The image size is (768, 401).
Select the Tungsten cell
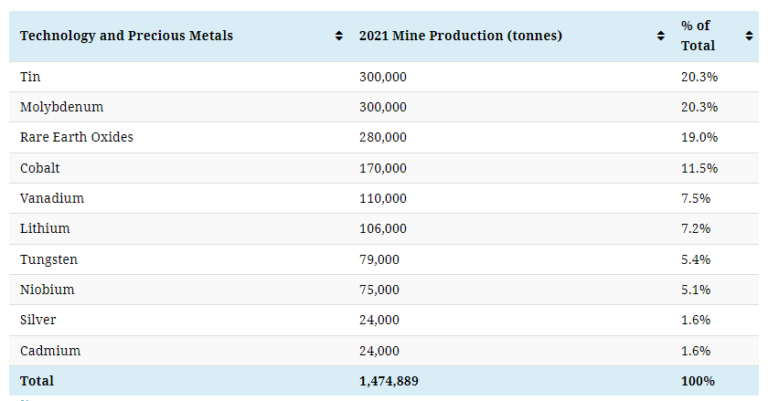tap(49, 259)
